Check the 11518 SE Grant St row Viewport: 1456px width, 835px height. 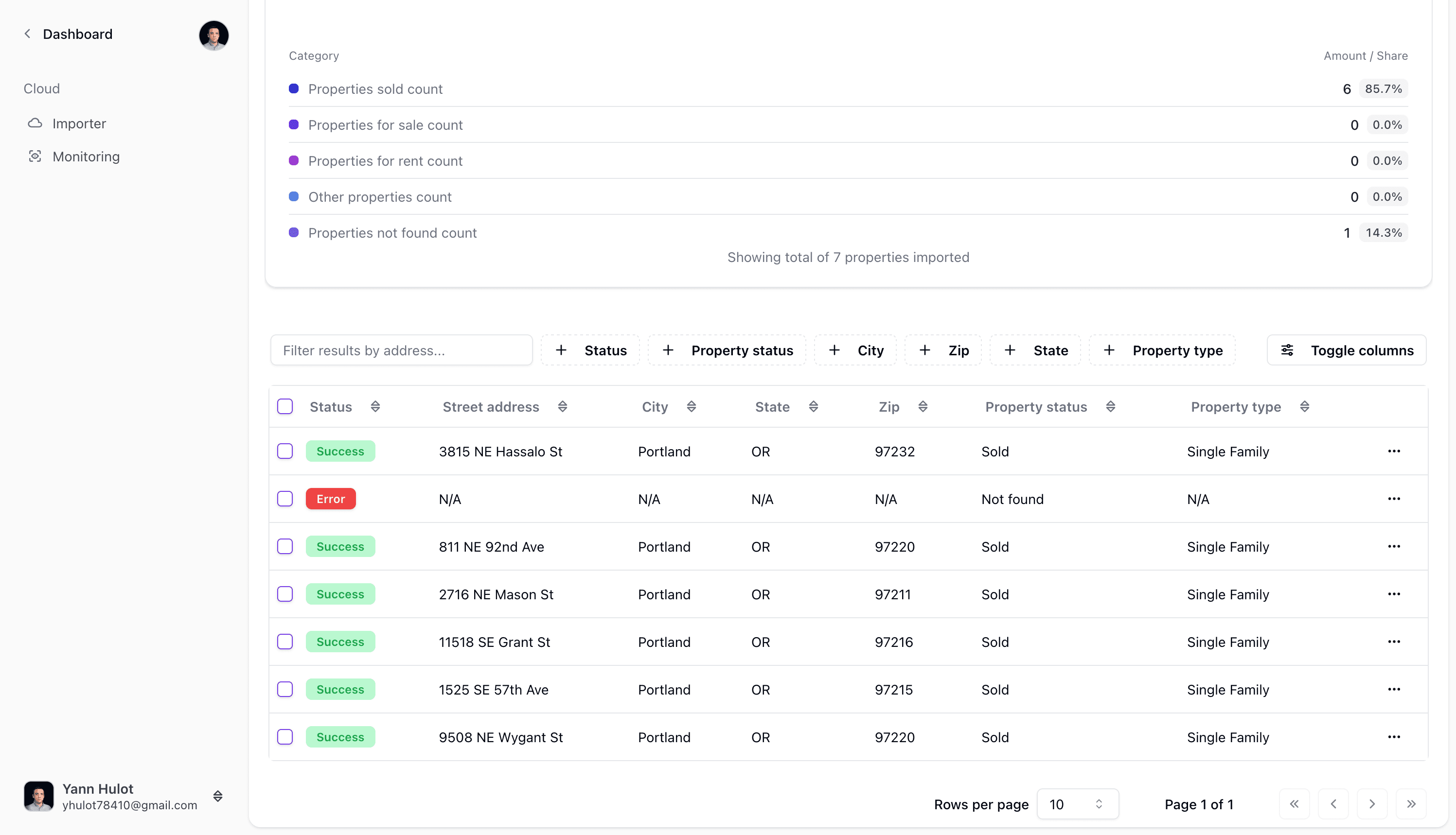click(x=285, y=642)
